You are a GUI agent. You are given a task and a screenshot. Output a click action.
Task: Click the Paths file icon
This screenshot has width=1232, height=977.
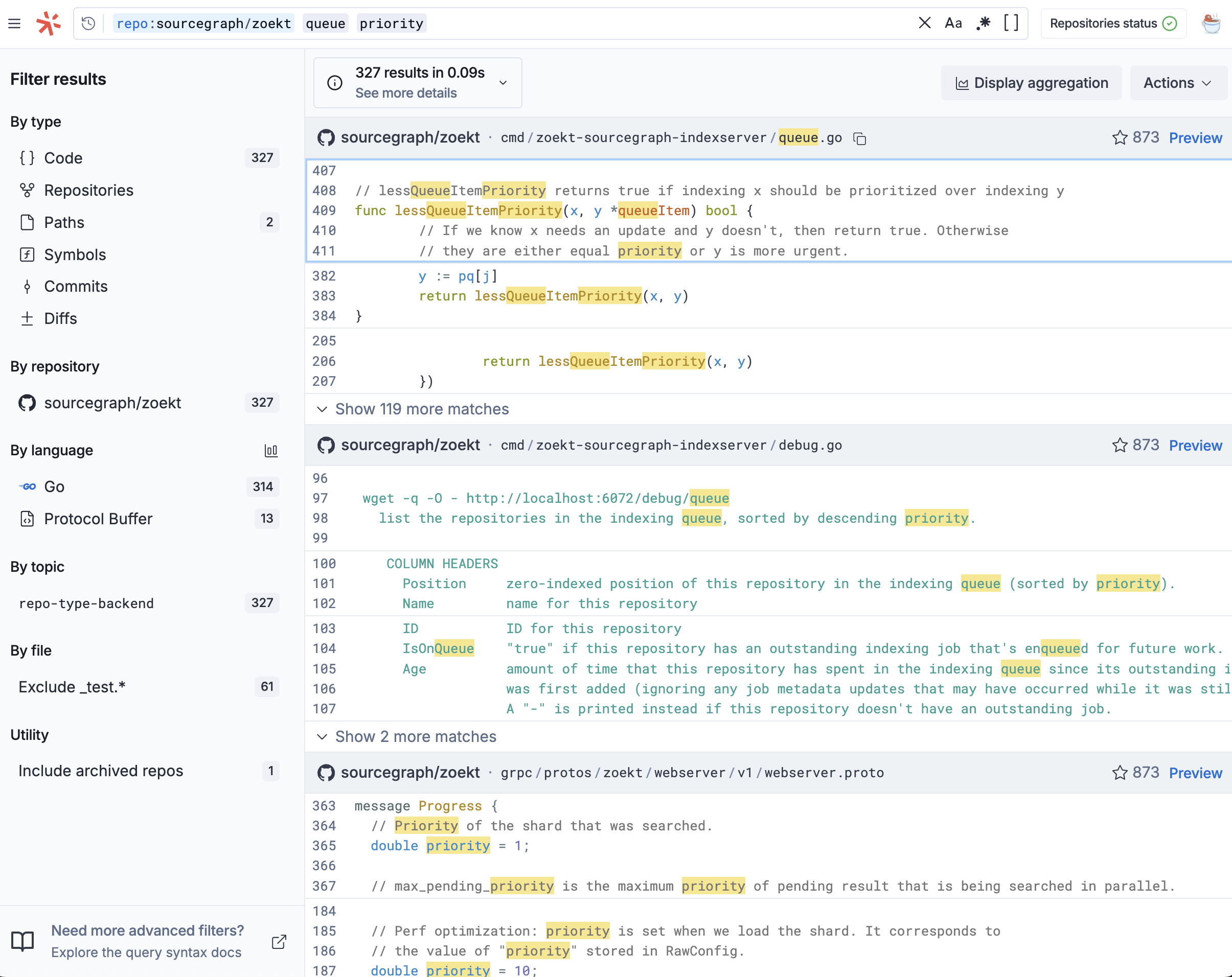tap(27, 222)
